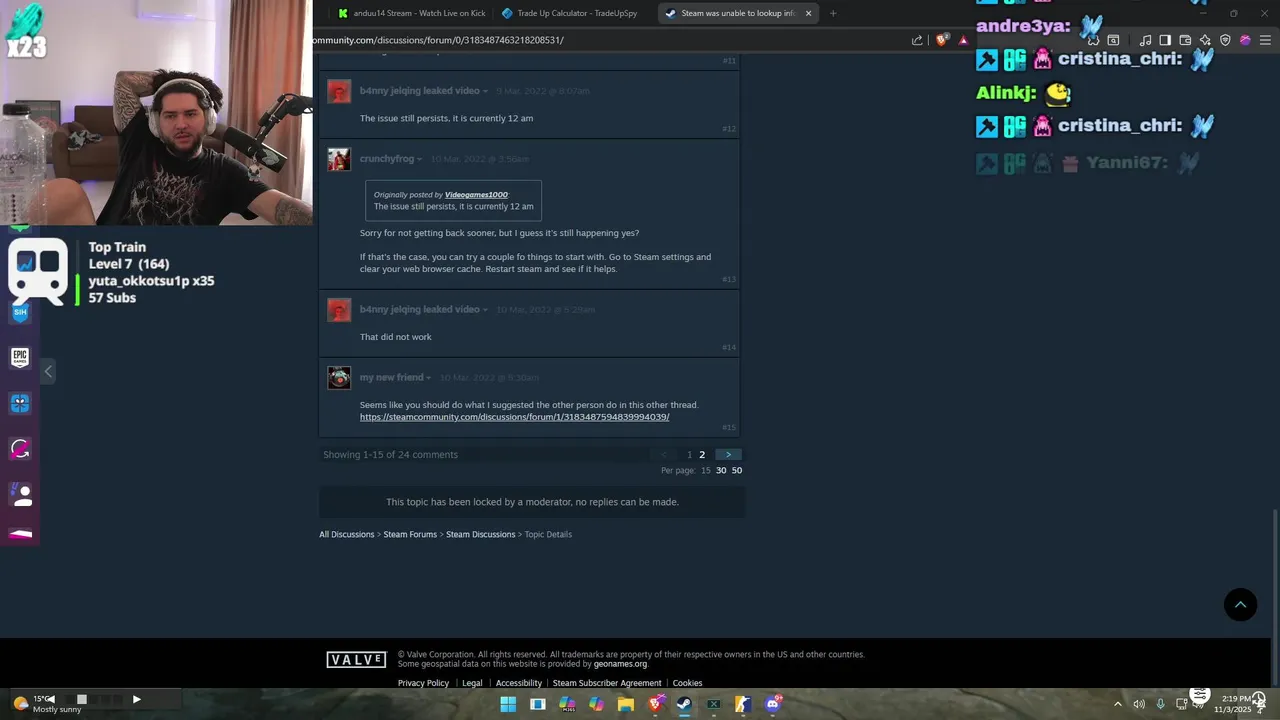This screenshot has height=720, width=1280.
Task: Click the Valve logo in footer
Action: (356, 659)
